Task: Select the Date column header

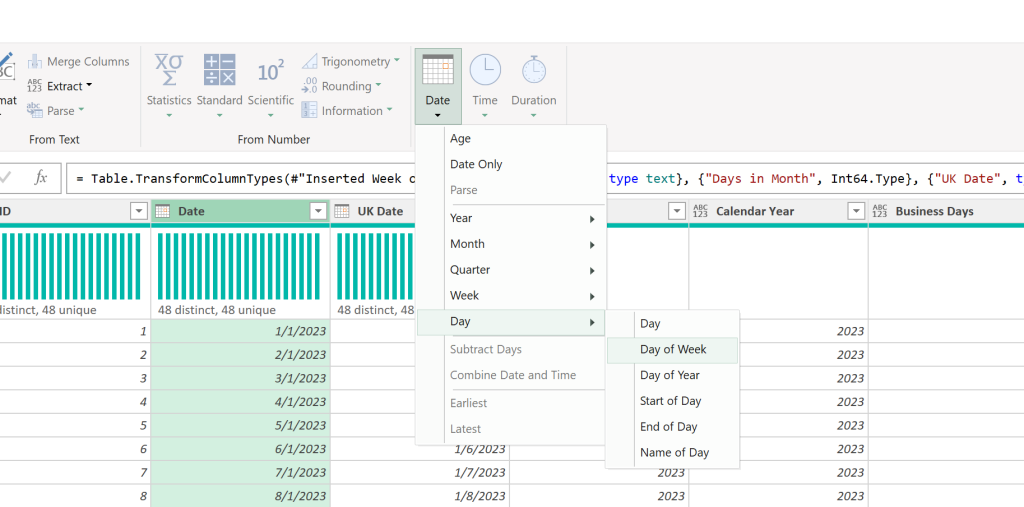Action: click(240, 211)
